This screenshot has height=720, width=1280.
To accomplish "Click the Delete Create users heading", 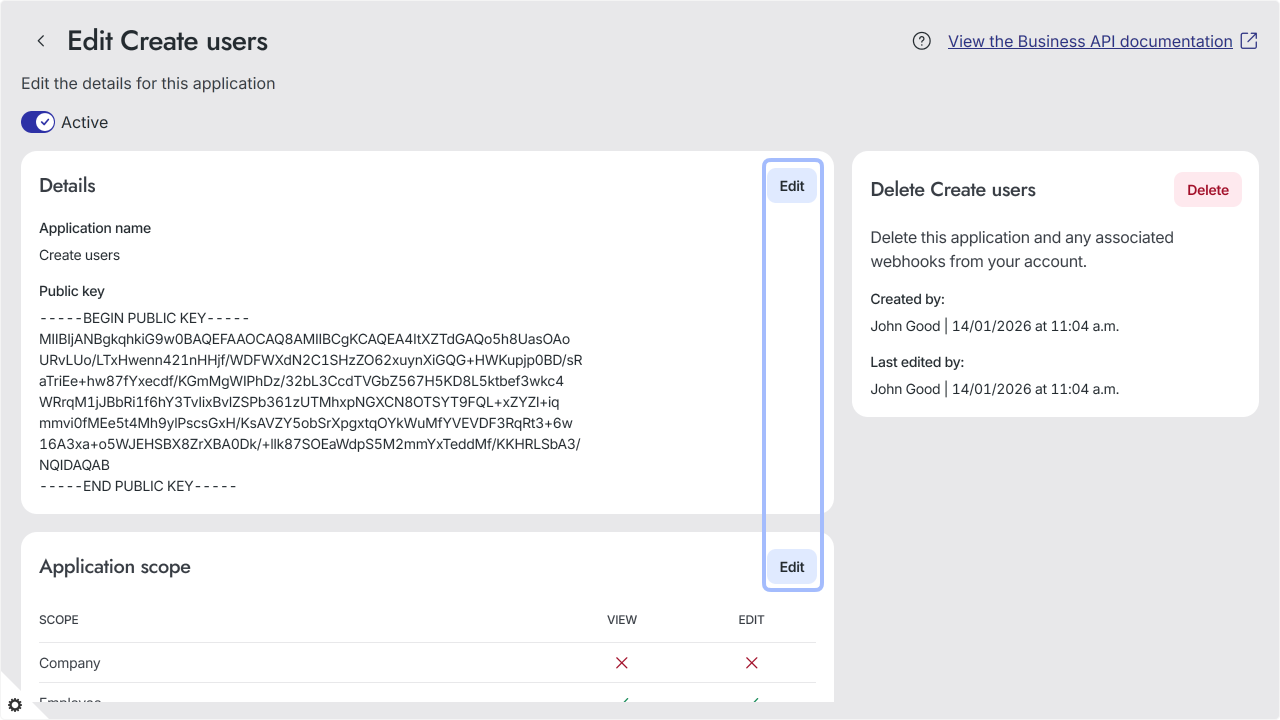I will 953,190.
